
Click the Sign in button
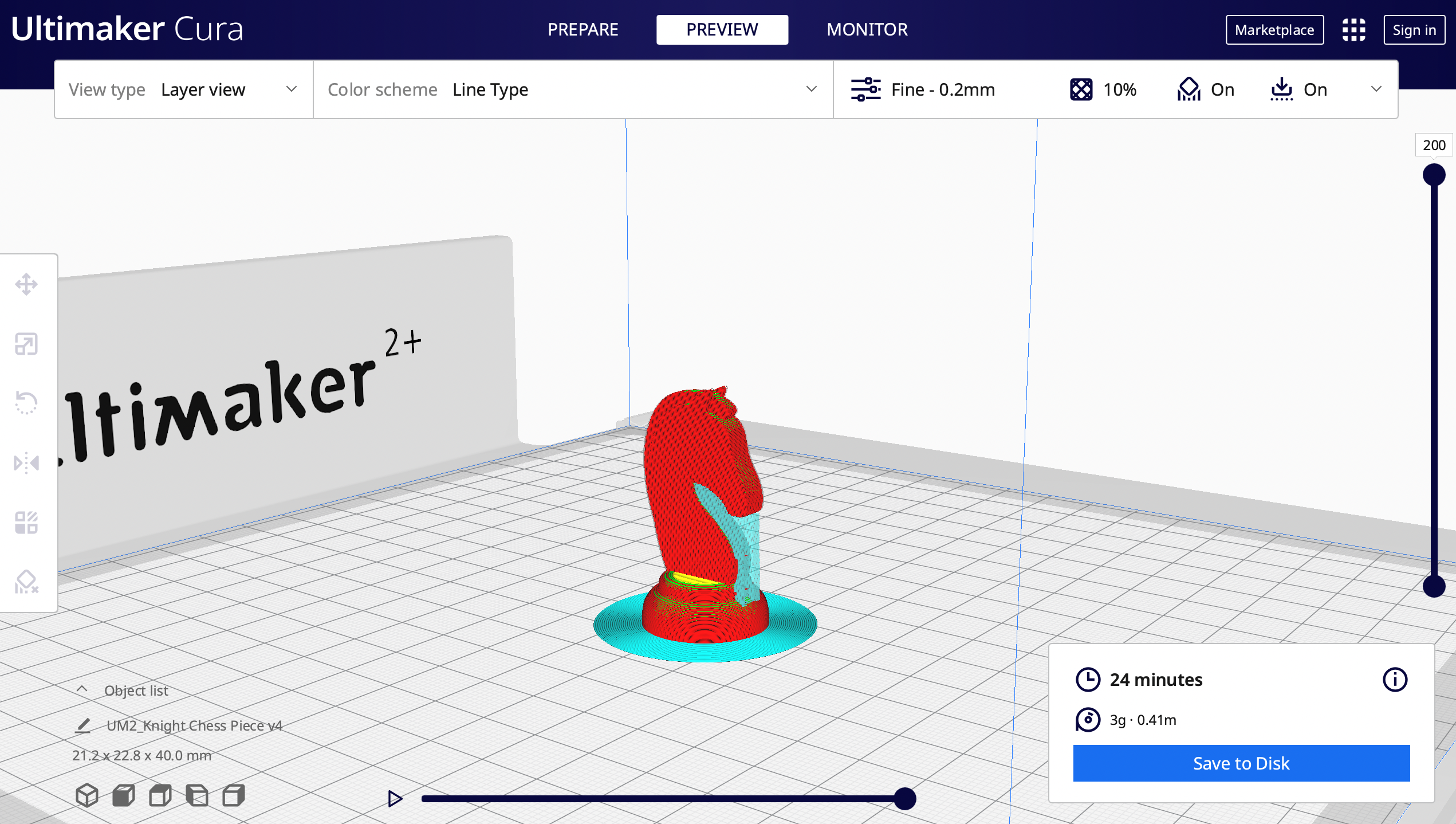coord(1414,30)
